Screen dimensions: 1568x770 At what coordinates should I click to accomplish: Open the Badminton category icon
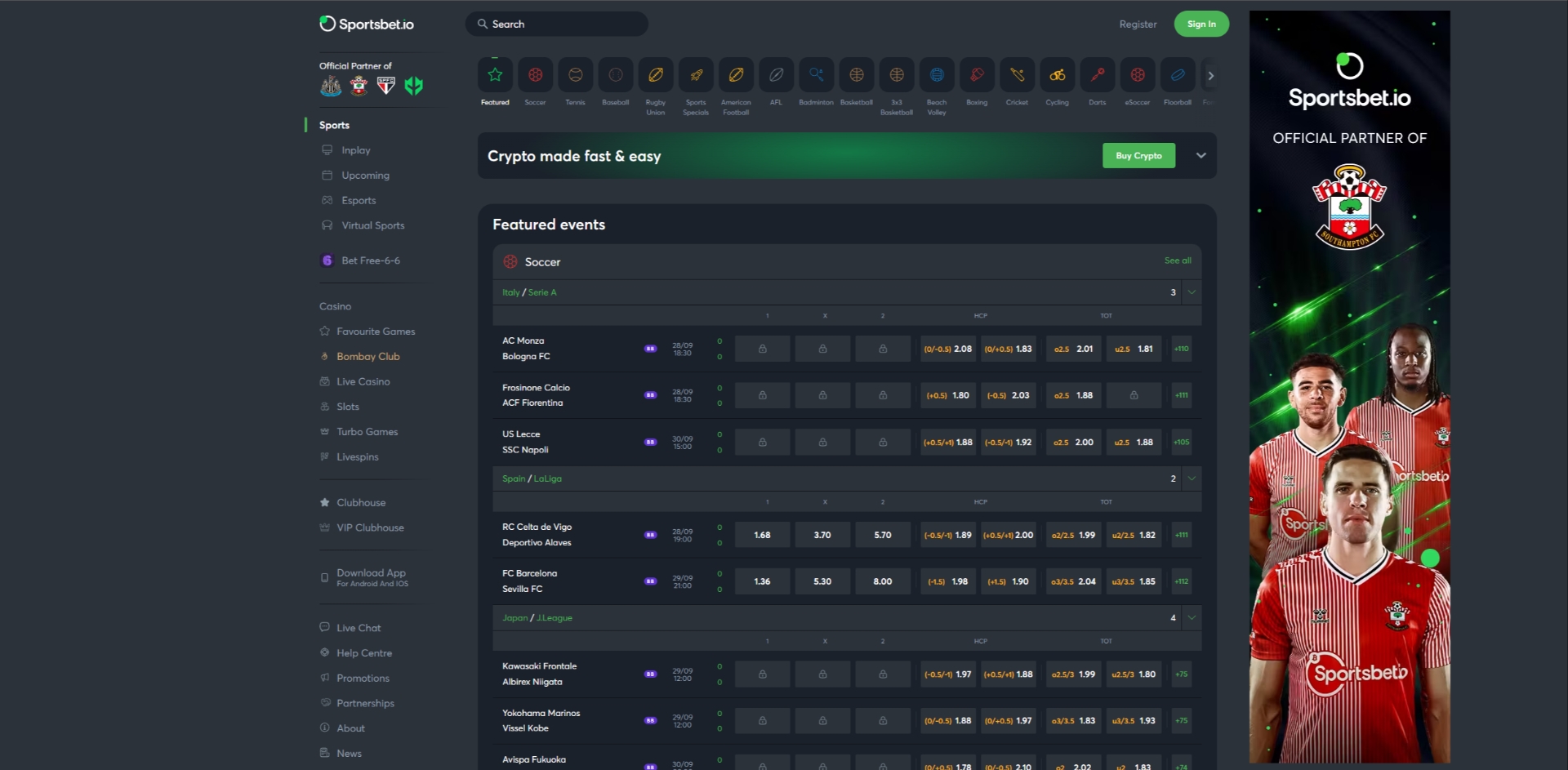816,75
